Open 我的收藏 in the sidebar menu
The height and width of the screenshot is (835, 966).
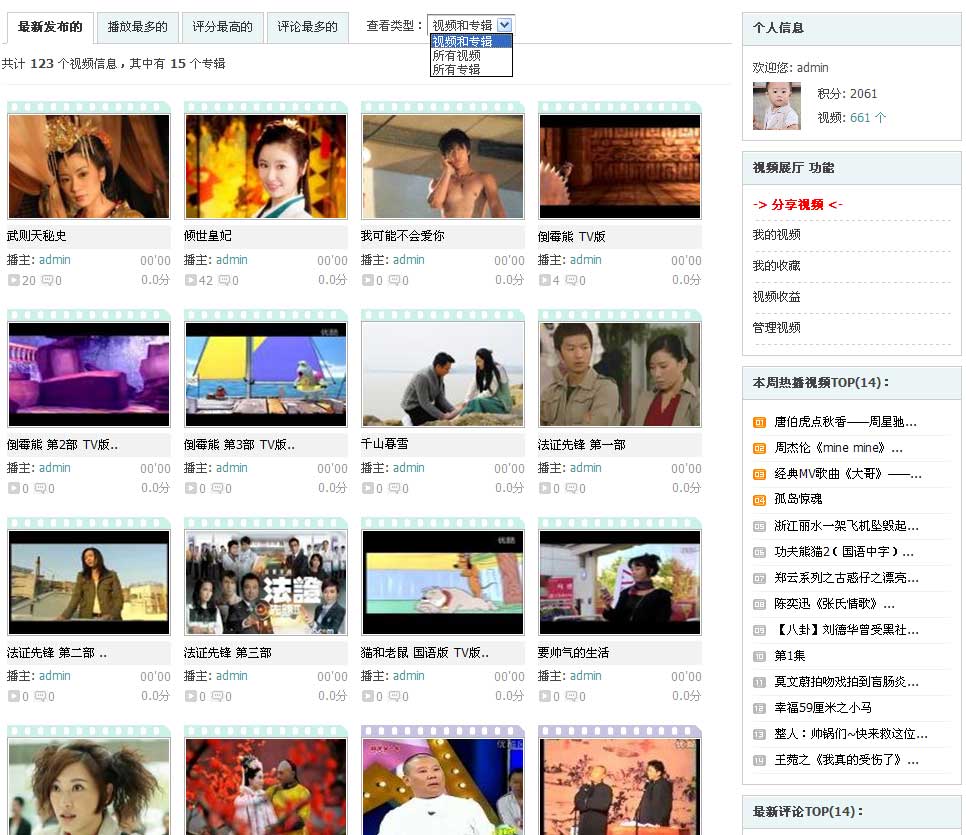tap(776, 266)
